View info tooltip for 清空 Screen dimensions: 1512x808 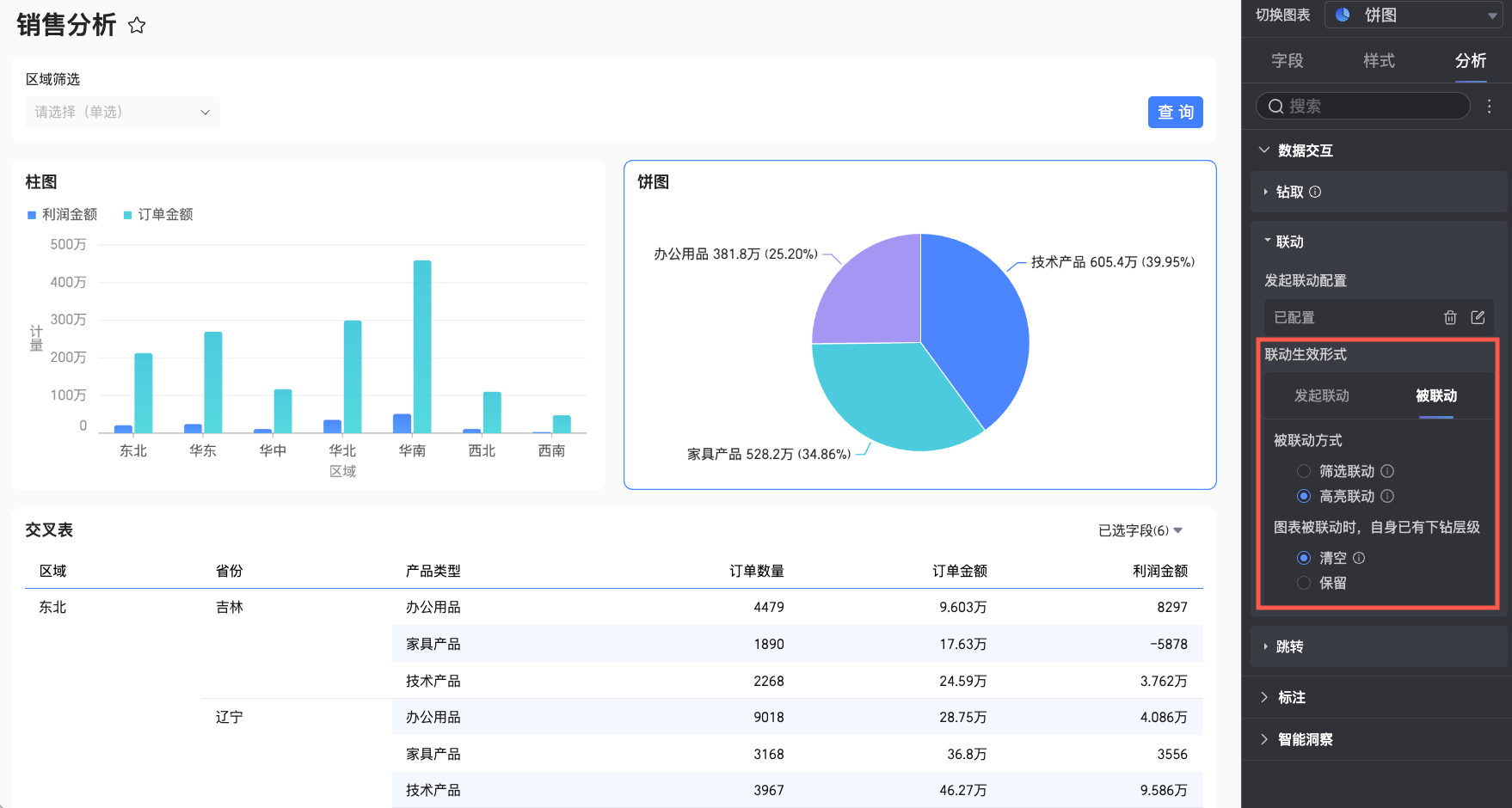click(1359, 558)
